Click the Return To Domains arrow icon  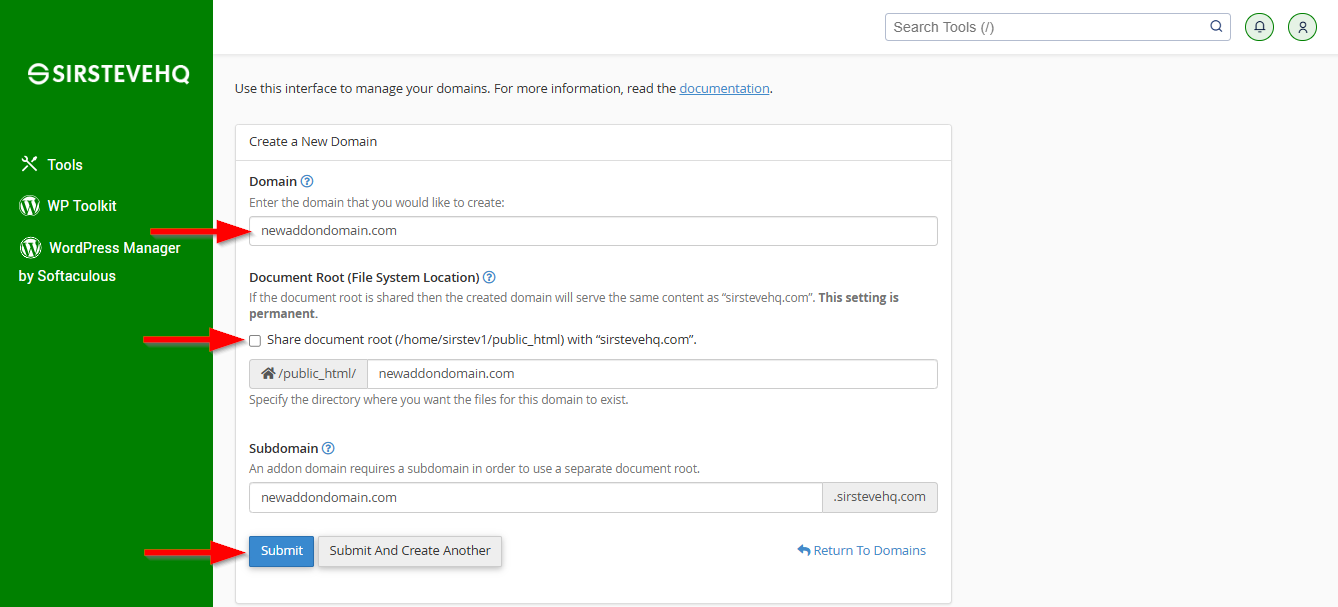pos(804,551)
